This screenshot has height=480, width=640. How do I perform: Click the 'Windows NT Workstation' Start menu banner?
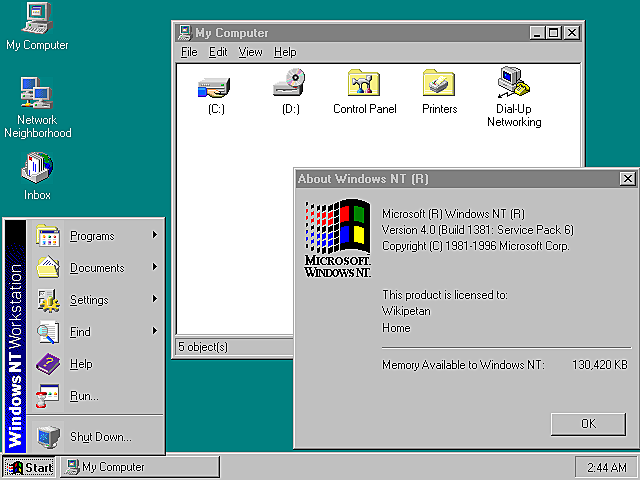(15, 336)
